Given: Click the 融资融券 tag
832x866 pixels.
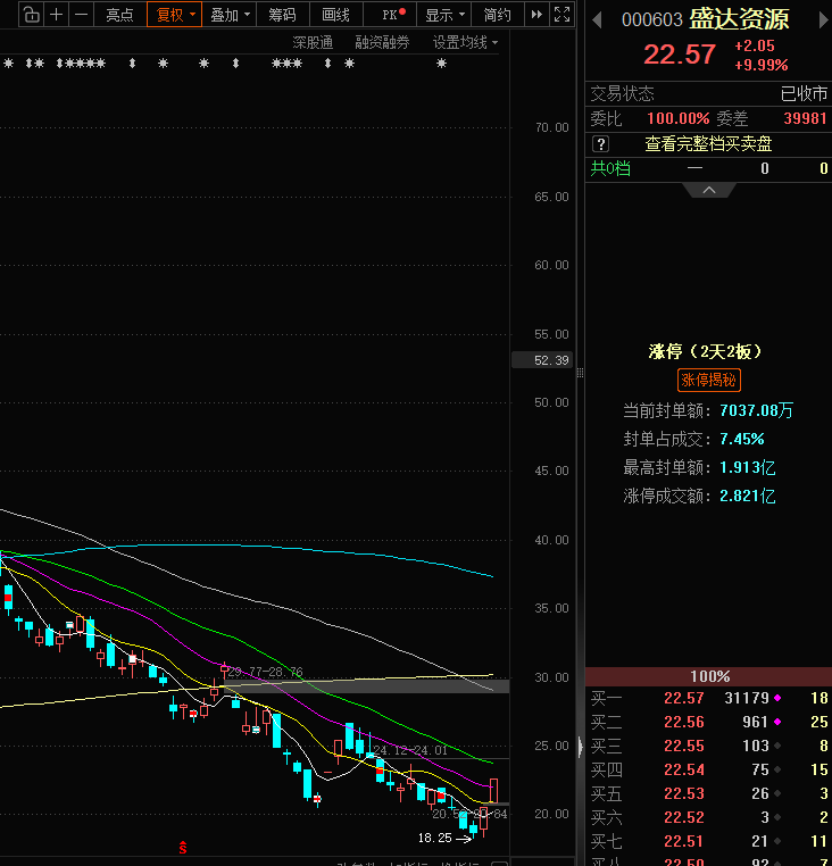Looking at the screenshot, I should pos(382,43).
